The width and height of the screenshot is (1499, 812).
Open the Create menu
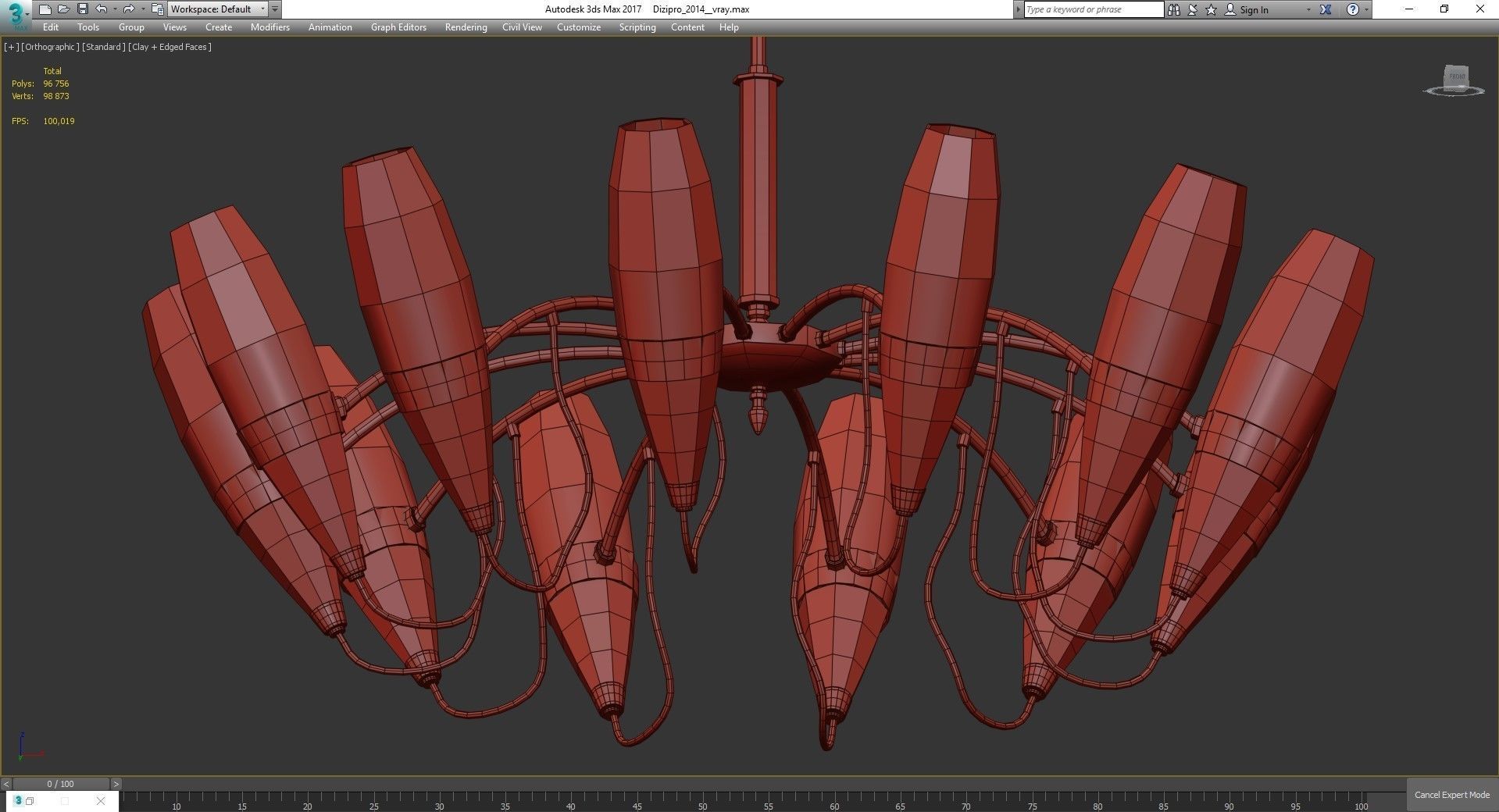click(x=219, y=27)
